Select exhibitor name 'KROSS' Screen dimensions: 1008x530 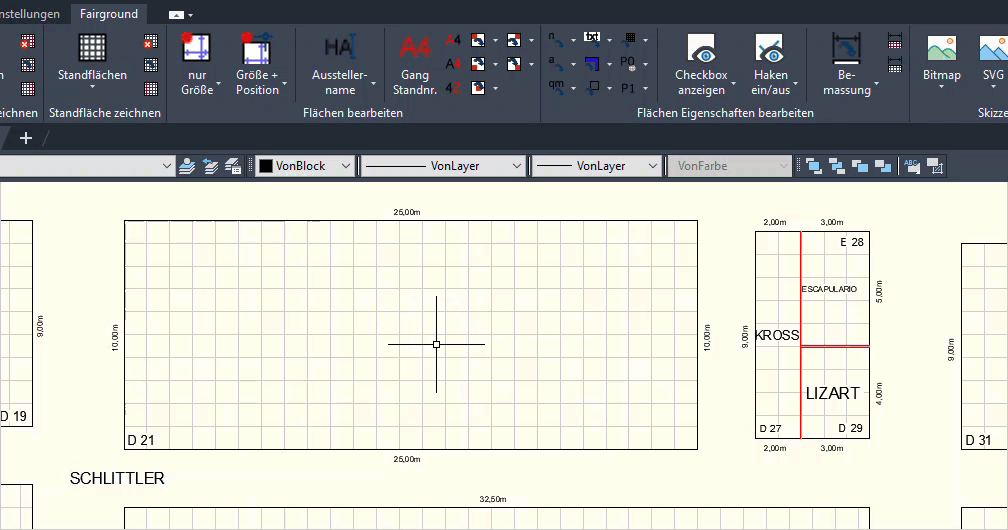777,335
